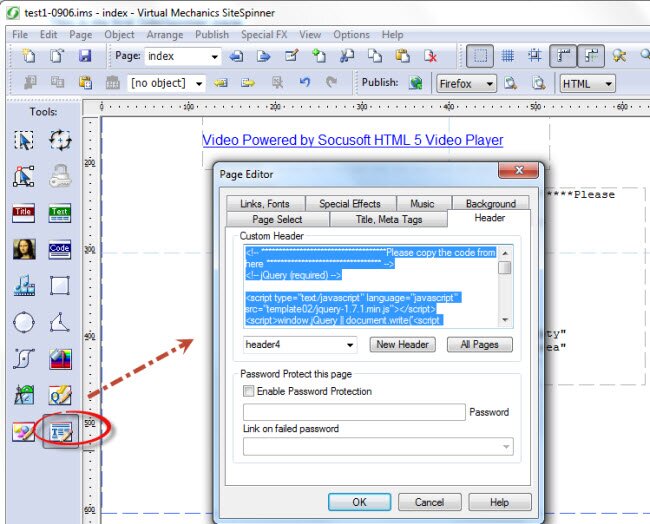Open project file icon in toolbar
Image resolution: width=650 pixels, height=524 pixels.
[x=57, y=56]
